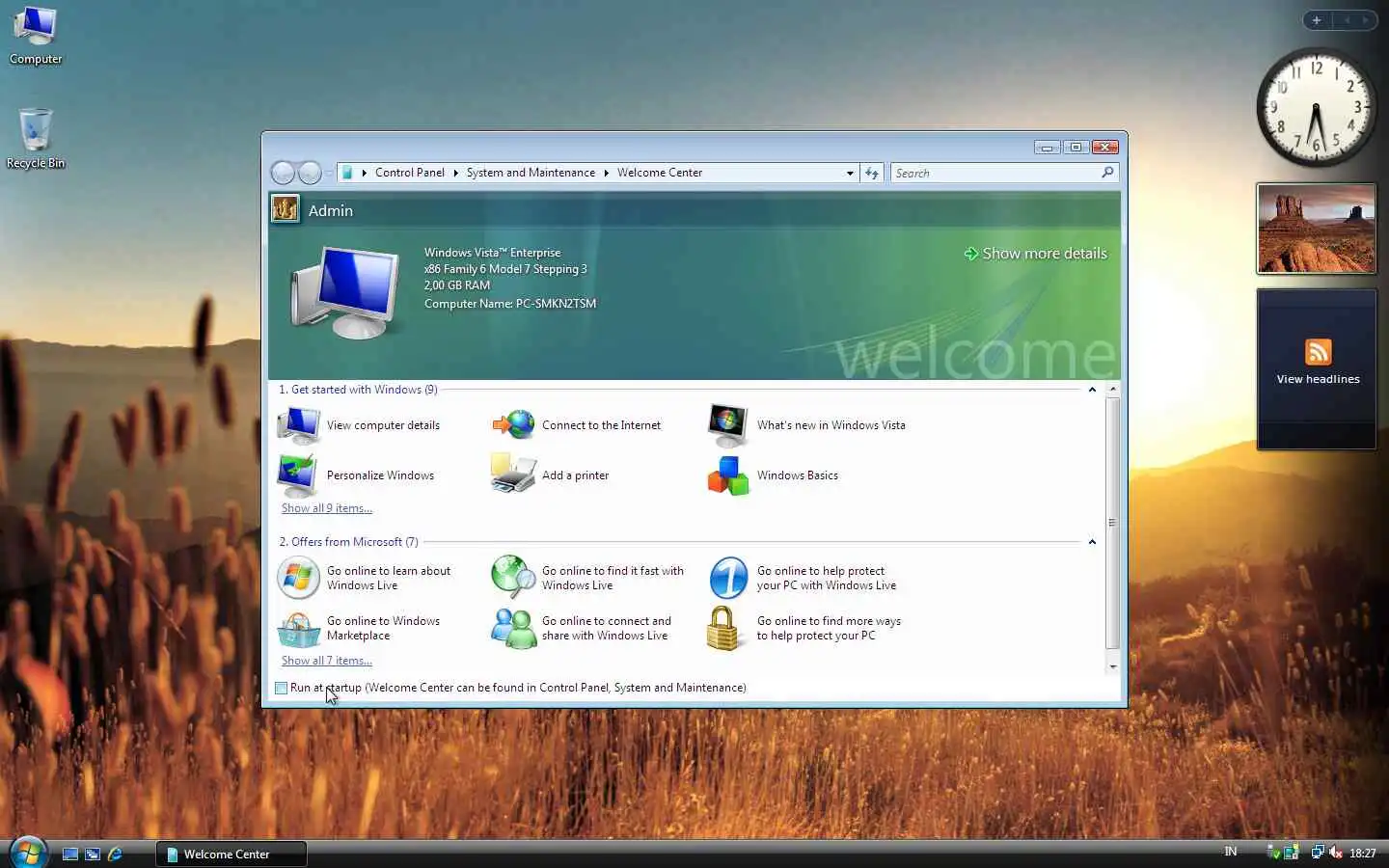
Task: Open View computer details icon
Action: pyautogui.click(x=299, y=424)
